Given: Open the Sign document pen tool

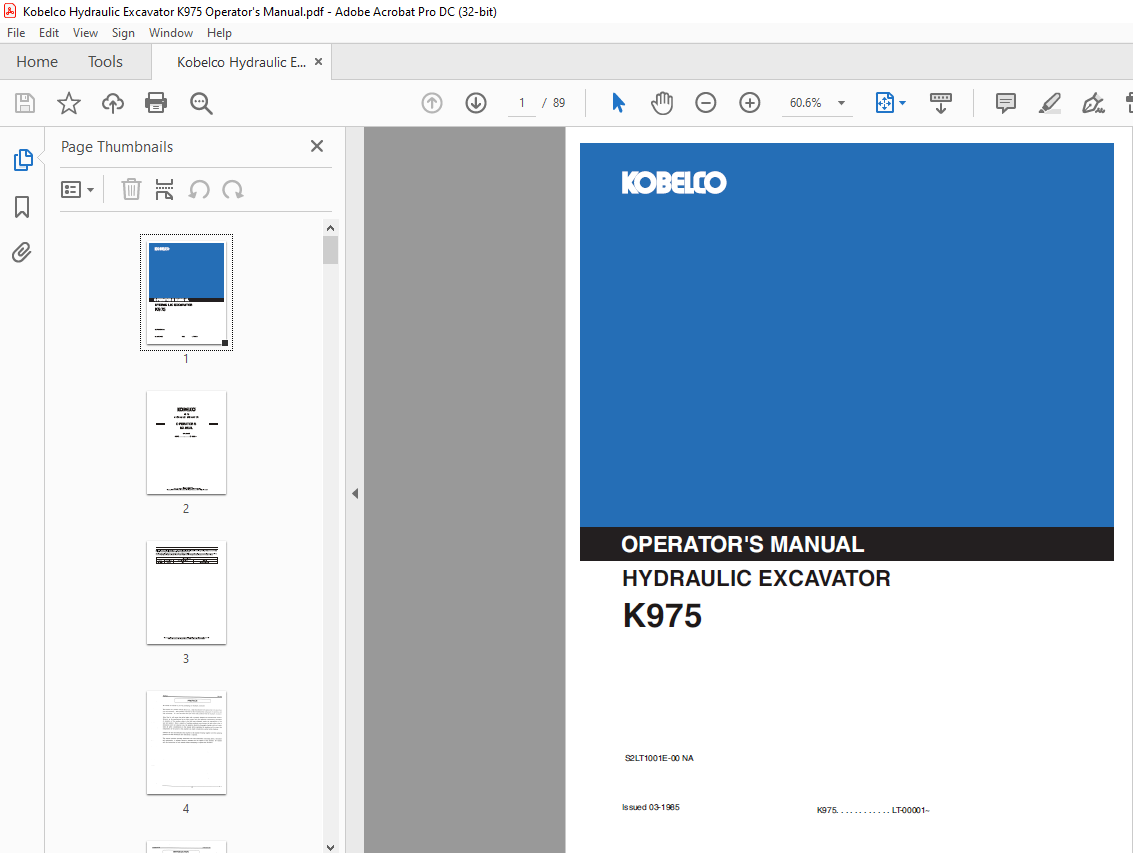Looking at the screenshot, I should [1093, 103].
